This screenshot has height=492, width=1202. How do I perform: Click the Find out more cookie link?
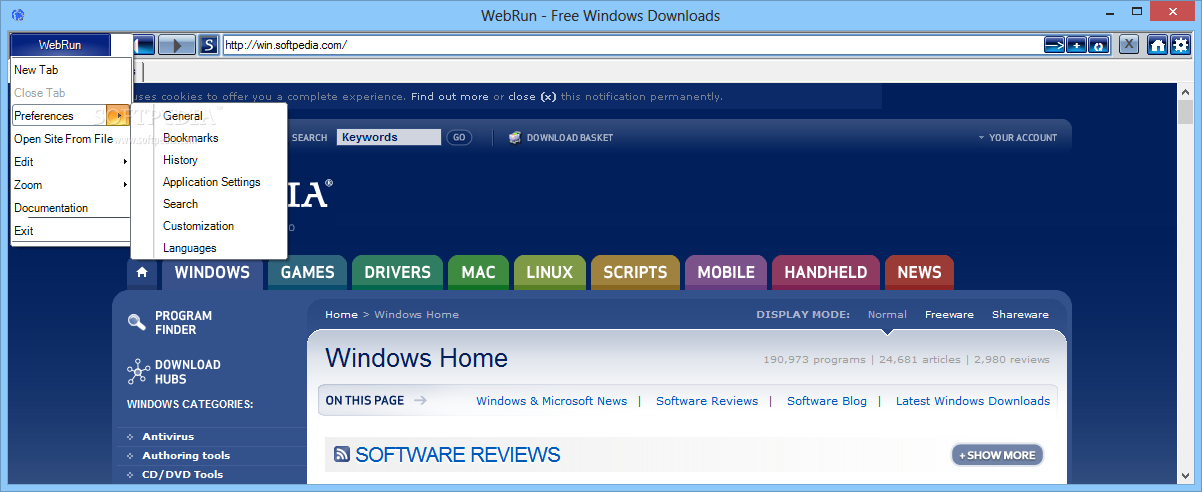point(450,97)
